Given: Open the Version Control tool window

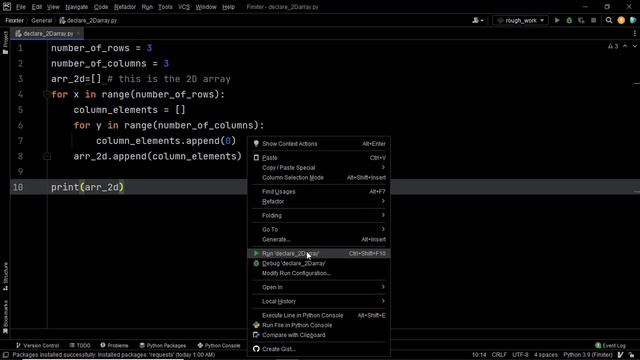Looking at the screenshot, I should [38, 345].
